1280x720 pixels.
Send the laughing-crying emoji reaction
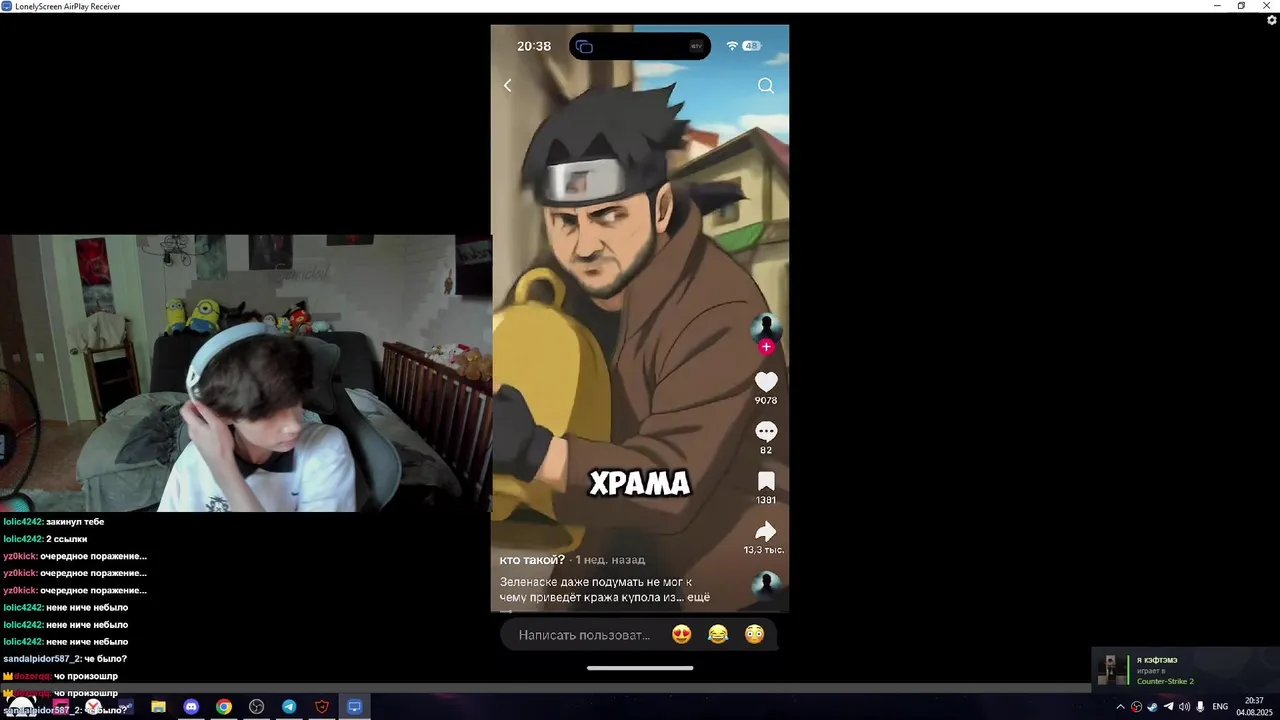coord(718,635)
